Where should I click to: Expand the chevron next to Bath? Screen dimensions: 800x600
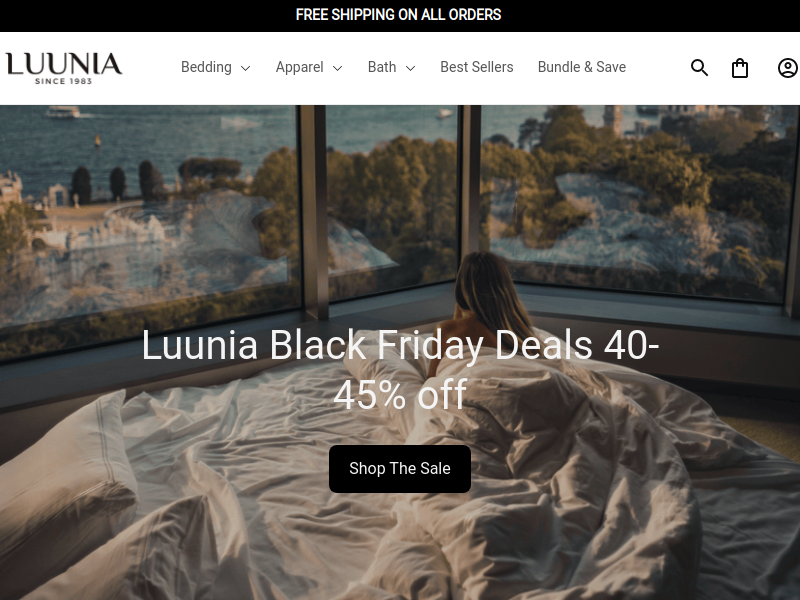point(410,68)
